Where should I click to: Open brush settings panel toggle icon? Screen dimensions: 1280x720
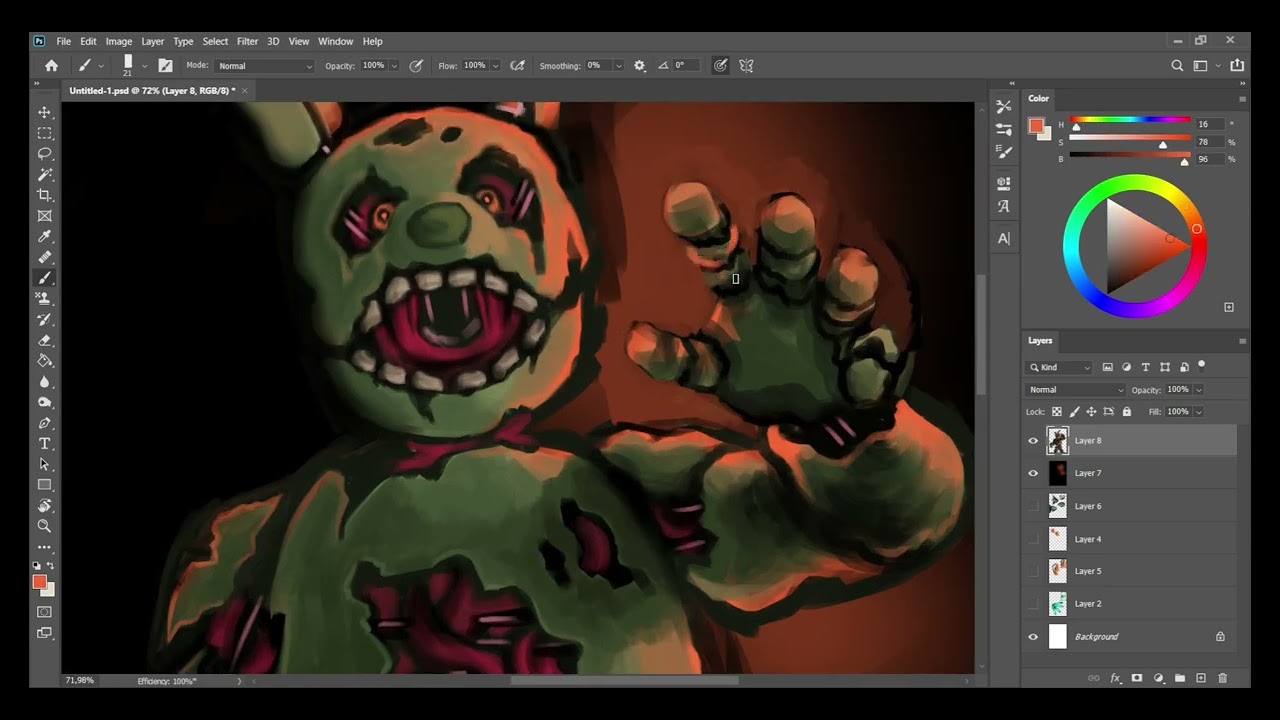(166, 66)
